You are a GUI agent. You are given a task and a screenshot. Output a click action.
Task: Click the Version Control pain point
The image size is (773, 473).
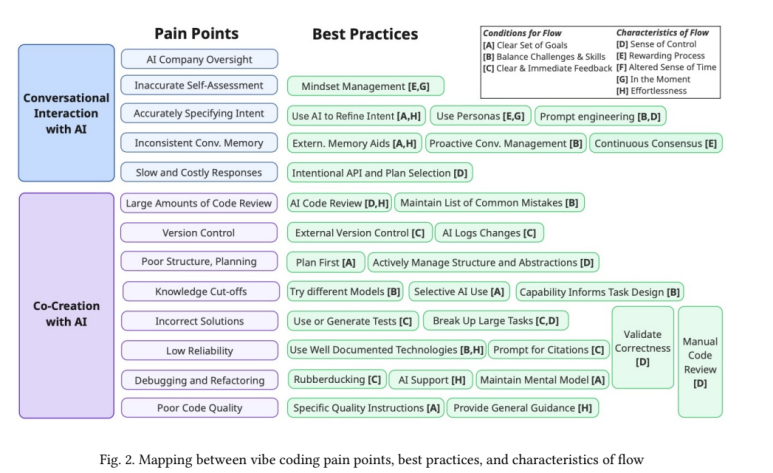199,233
